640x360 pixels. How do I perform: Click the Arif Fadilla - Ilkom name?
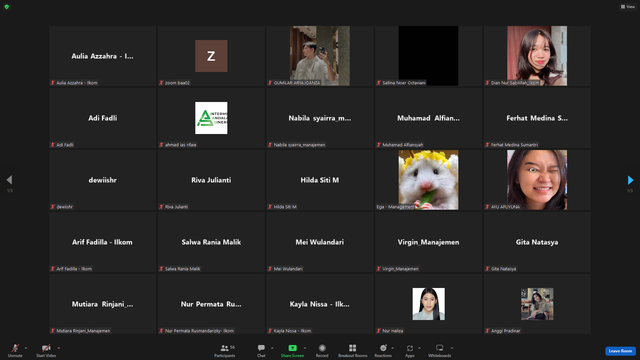(102, 242)
